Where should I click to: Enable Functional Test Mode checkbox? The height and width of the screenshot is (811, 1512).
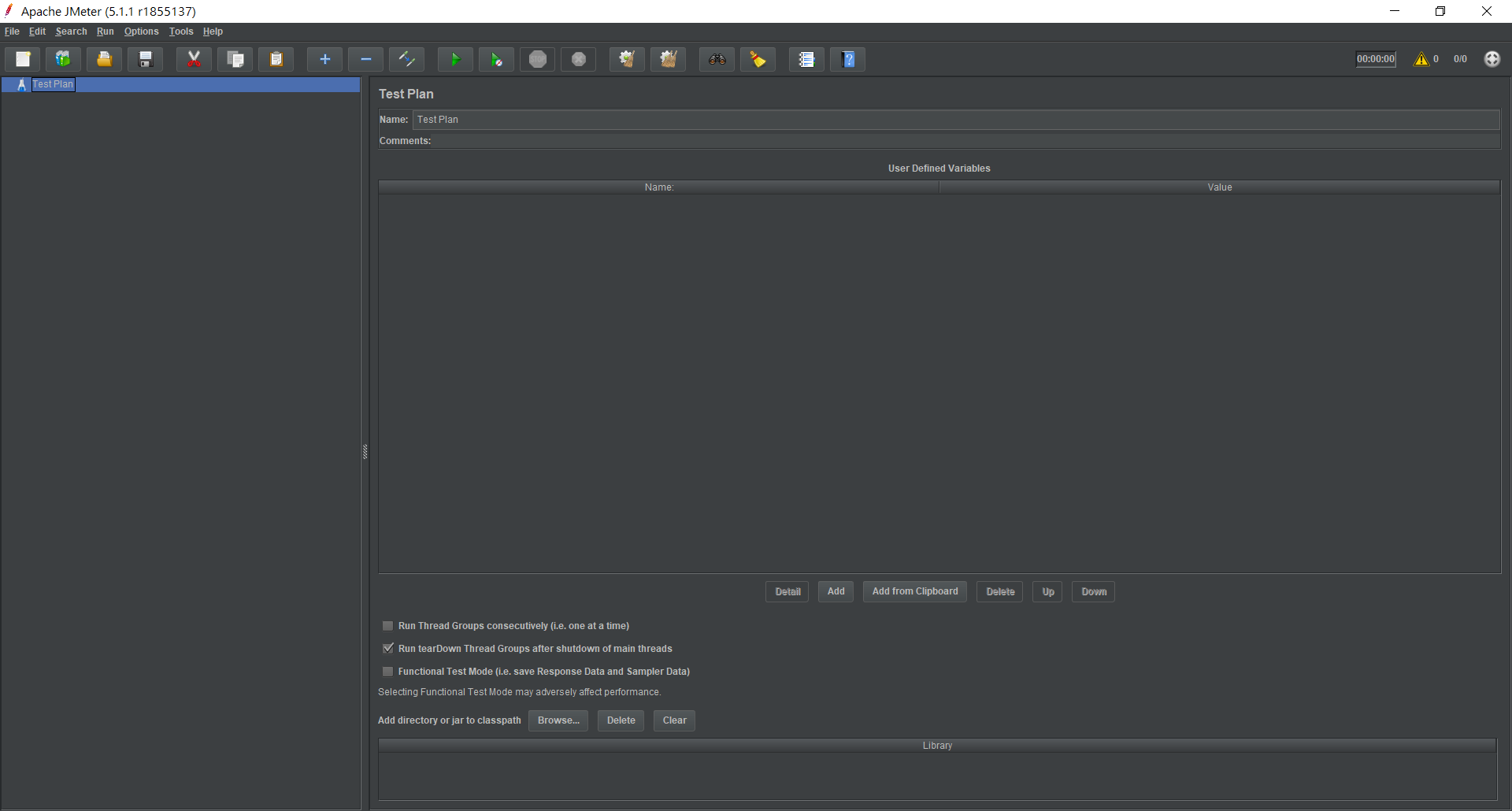tap(387, 672)
